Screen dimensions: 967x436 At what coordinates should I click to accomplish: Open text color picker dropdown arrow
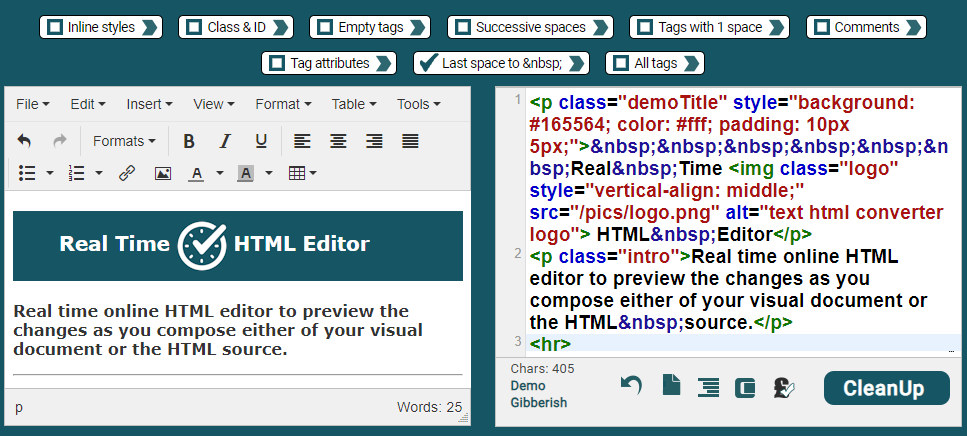point(220,173)
